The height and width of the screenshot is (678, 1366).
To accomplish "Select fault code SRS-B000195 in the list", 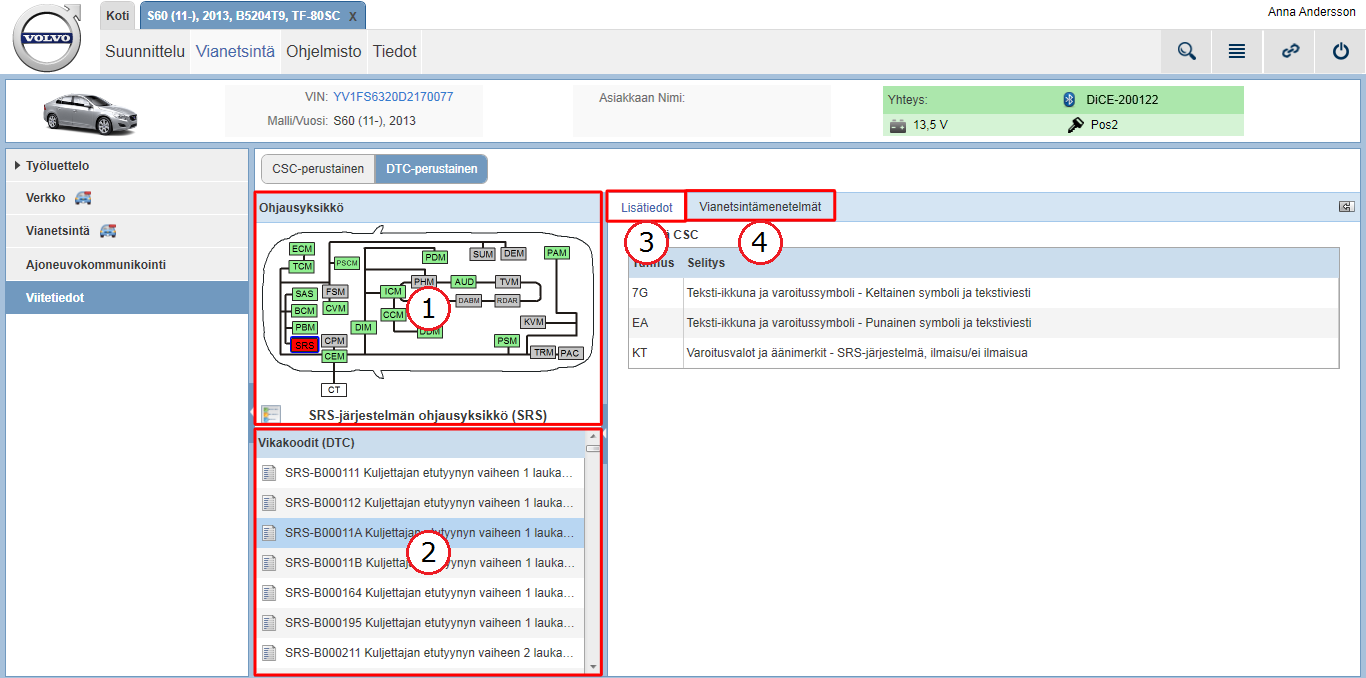I will pos(420,623).
